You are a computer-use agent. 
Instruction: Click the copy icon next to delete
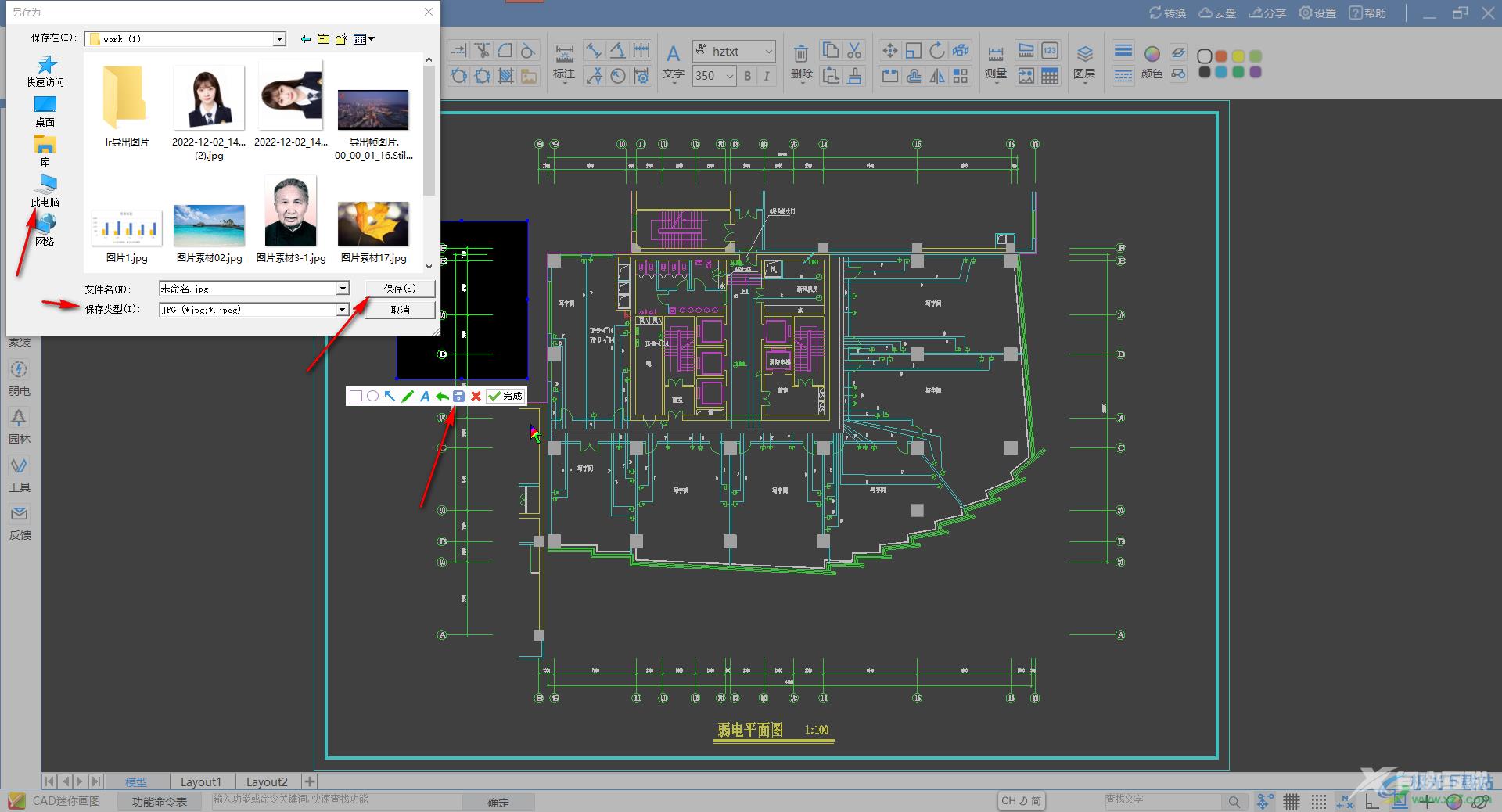(x=830, y=51)
